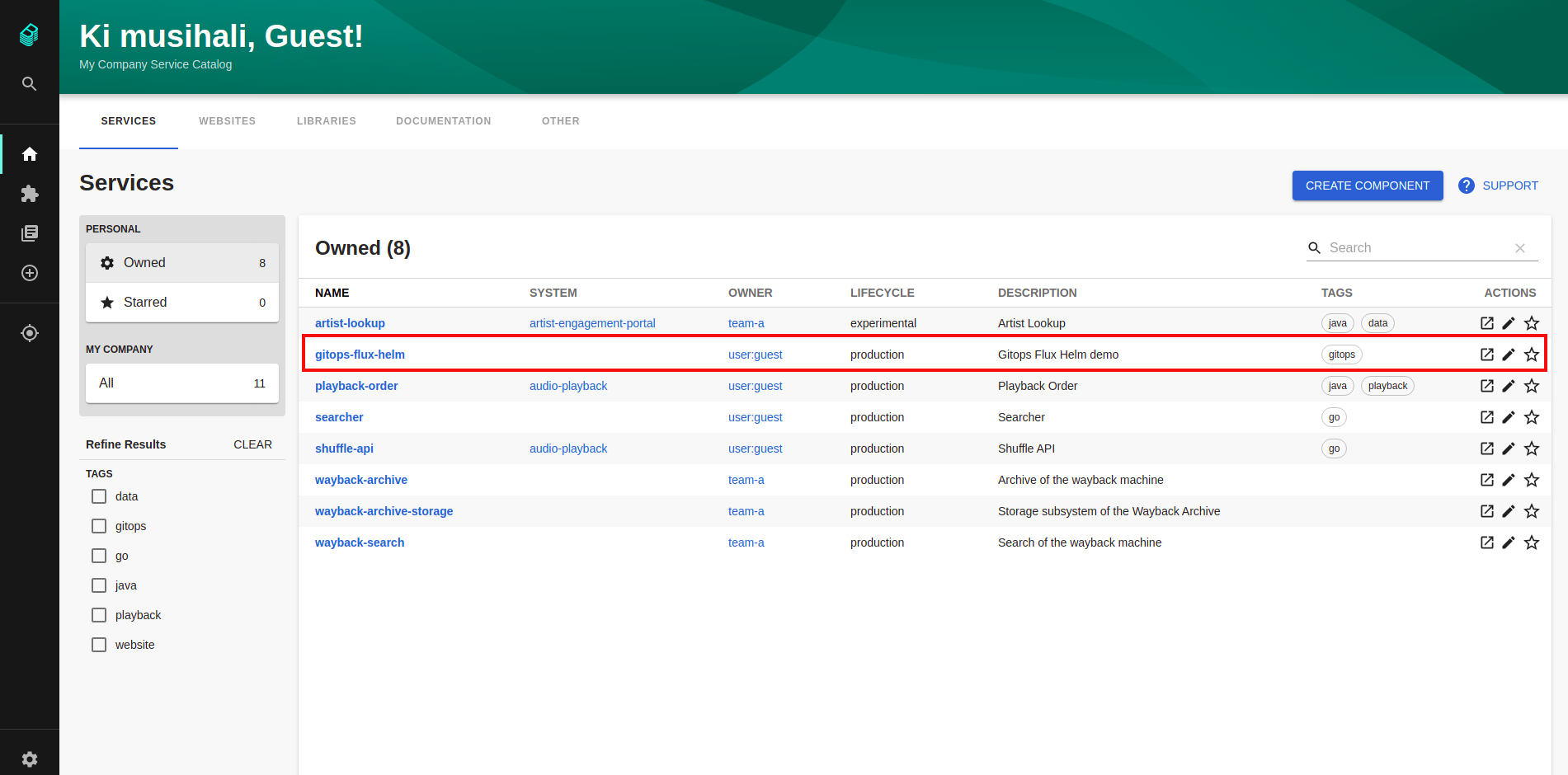Open wayback-archive view-source icon
Viewport: 1568px width, 775px height.
pos(1487,480)
